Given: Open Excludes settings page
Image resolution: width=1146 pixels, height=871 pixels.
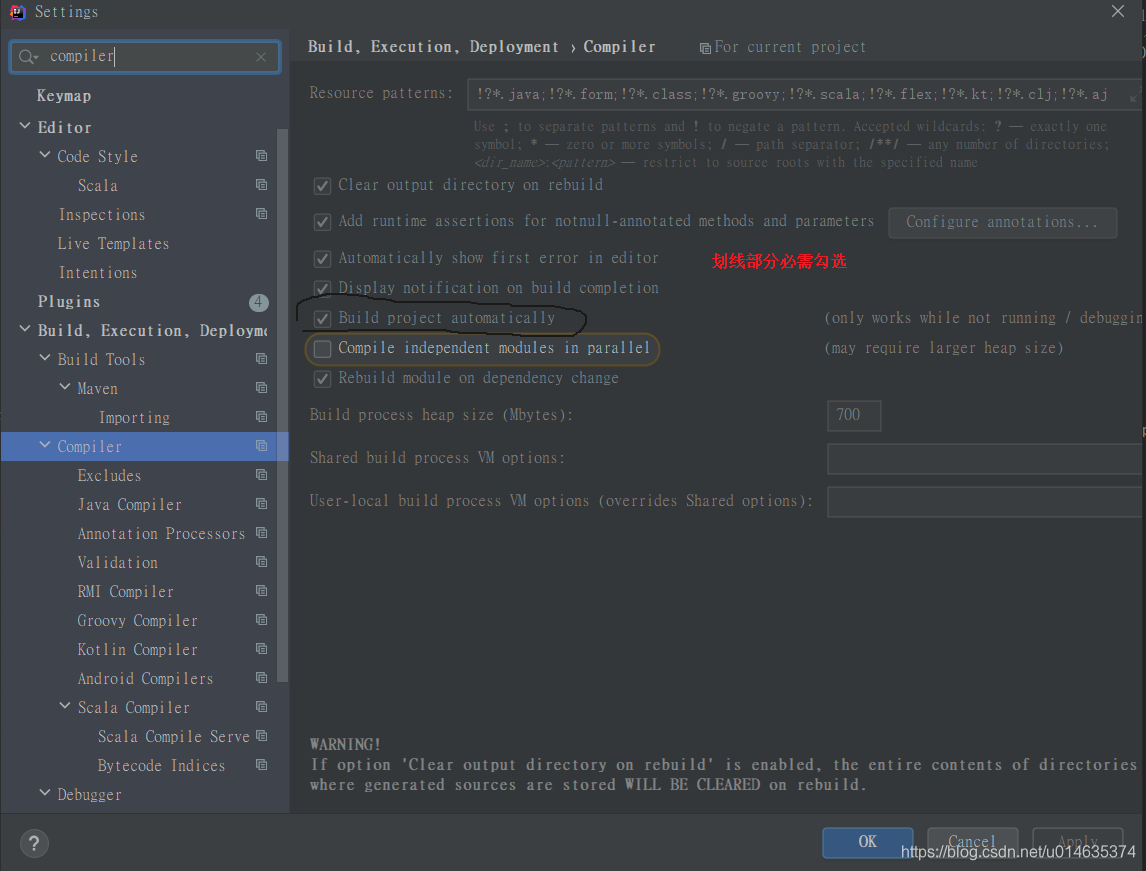Looking at the screenshot, I should coord(109,476).
